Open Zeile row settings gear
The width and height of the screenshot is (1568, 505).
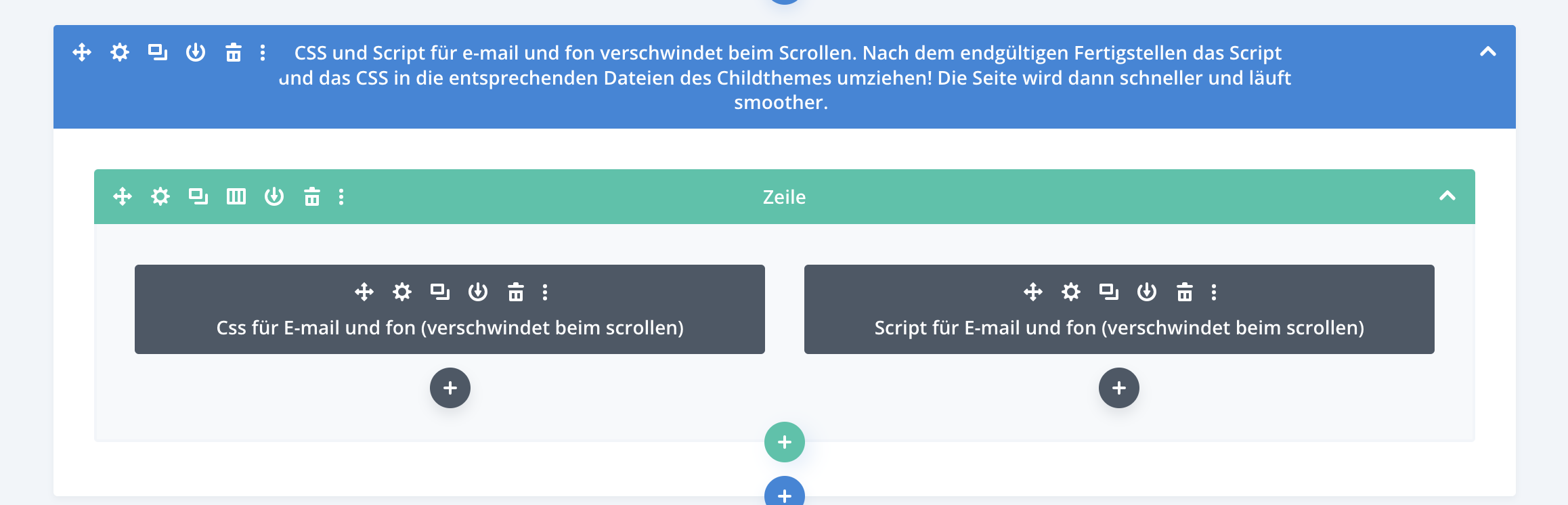[160, 196]
